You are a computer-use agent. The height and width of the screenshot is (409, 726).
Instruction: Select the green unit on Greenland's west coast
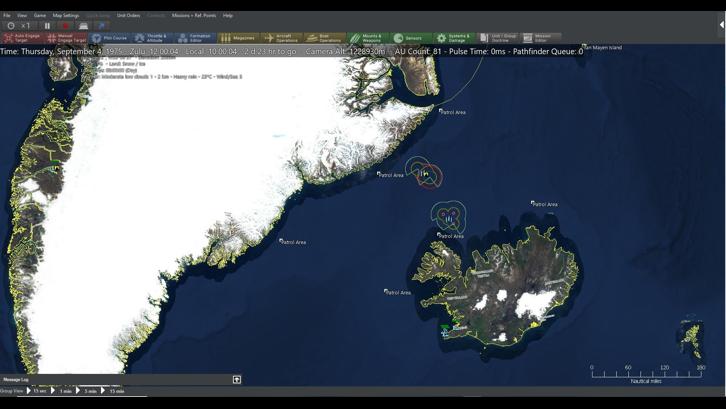pos(56,165)
